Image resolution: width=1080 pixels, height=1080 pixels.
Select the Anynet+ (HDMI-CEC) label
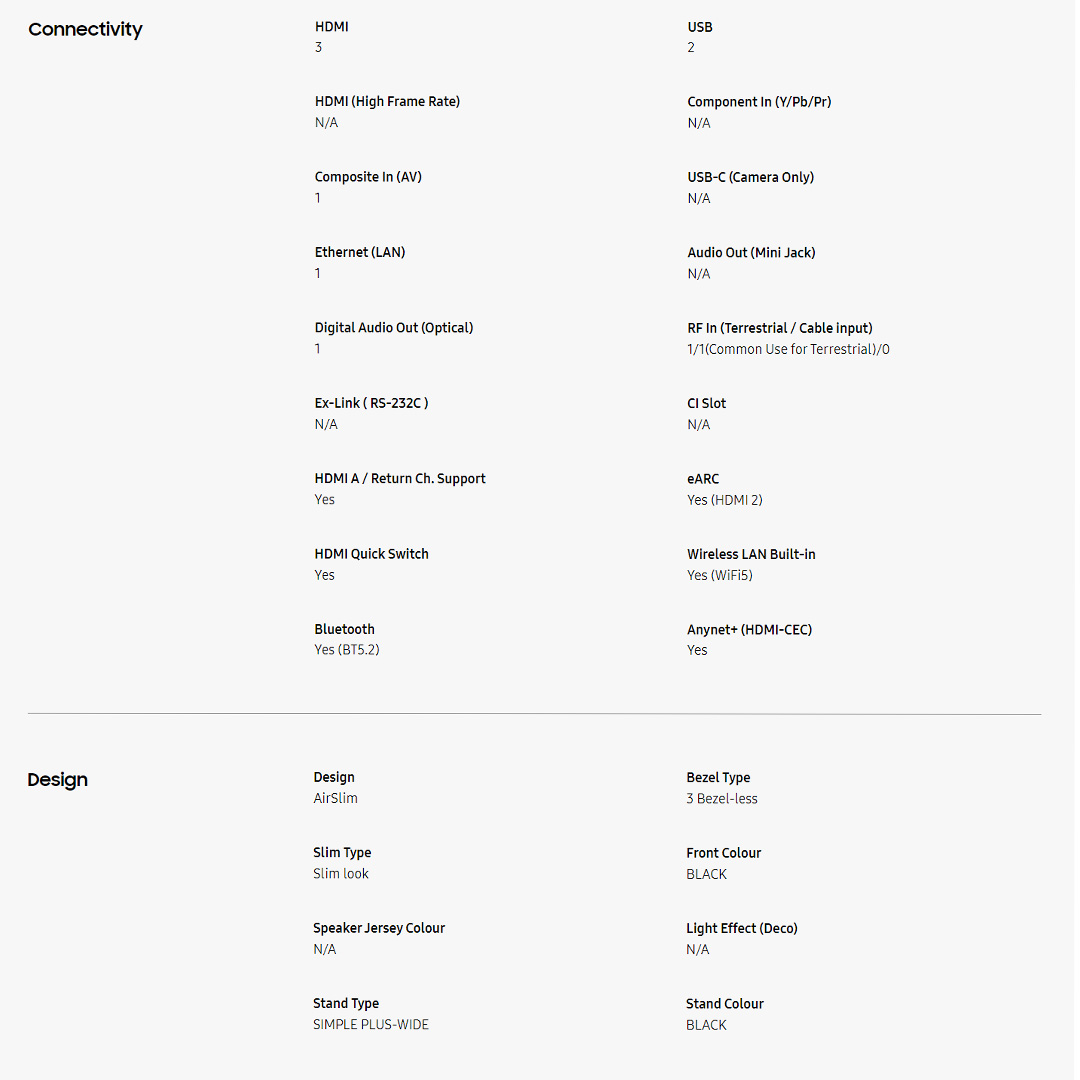749,630
